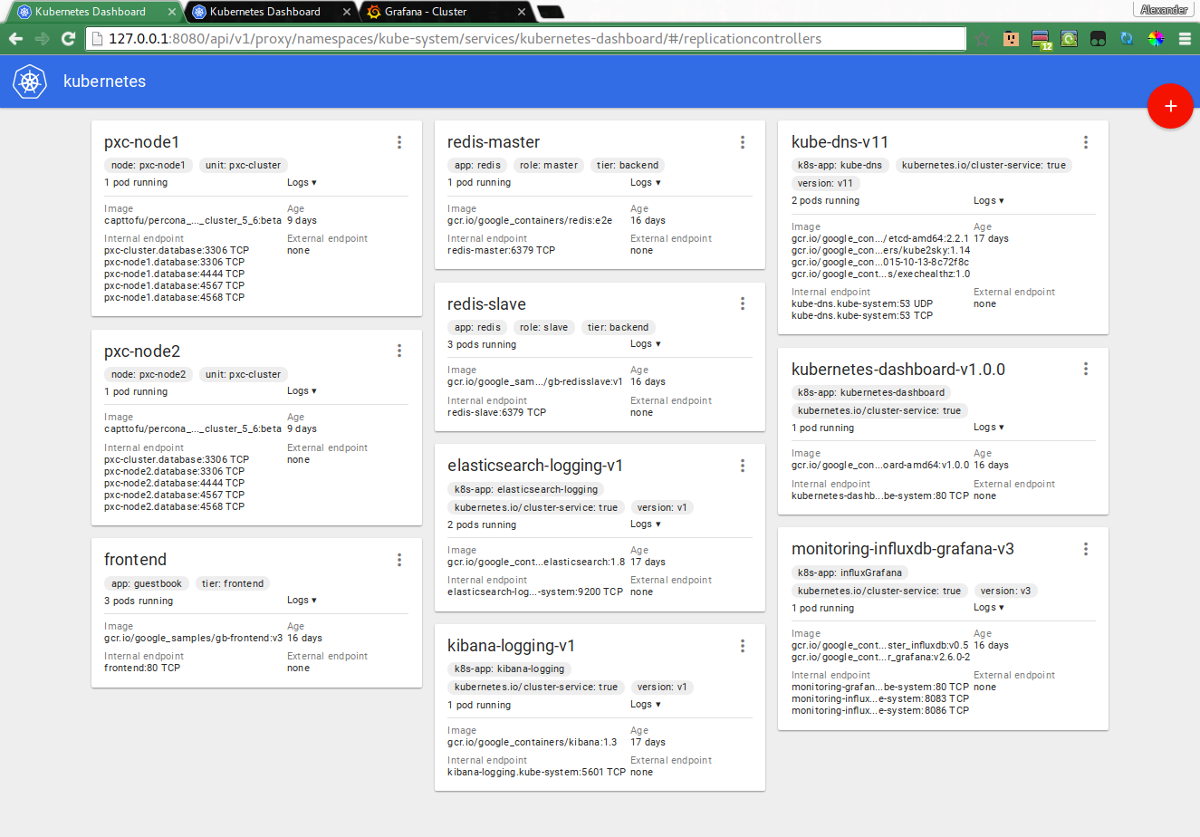Click the Kubernetes logo in the header
Viewport: 1200px width, 837px height.
pos(29,82)
